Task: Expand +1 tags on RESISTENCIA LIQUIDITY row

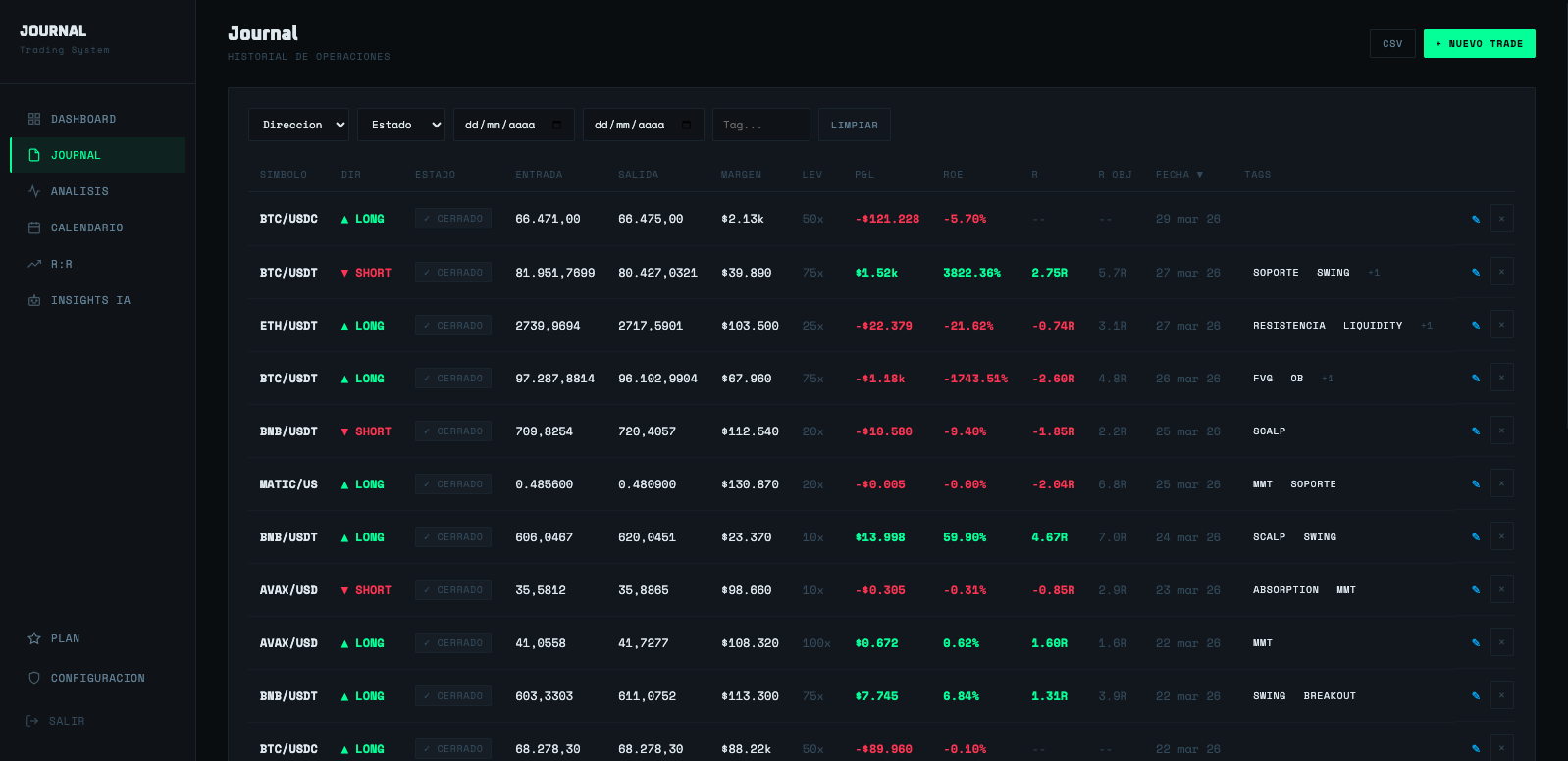Action: pos(1427,325)
